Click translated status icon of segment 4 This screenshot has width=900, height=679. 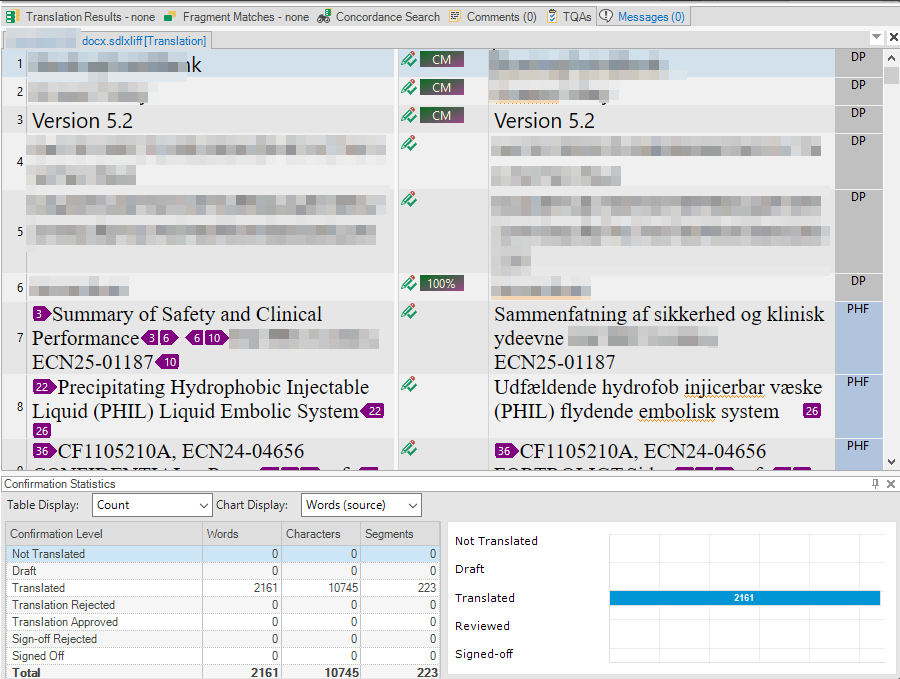pyautogui.click(x=409, y=143)
